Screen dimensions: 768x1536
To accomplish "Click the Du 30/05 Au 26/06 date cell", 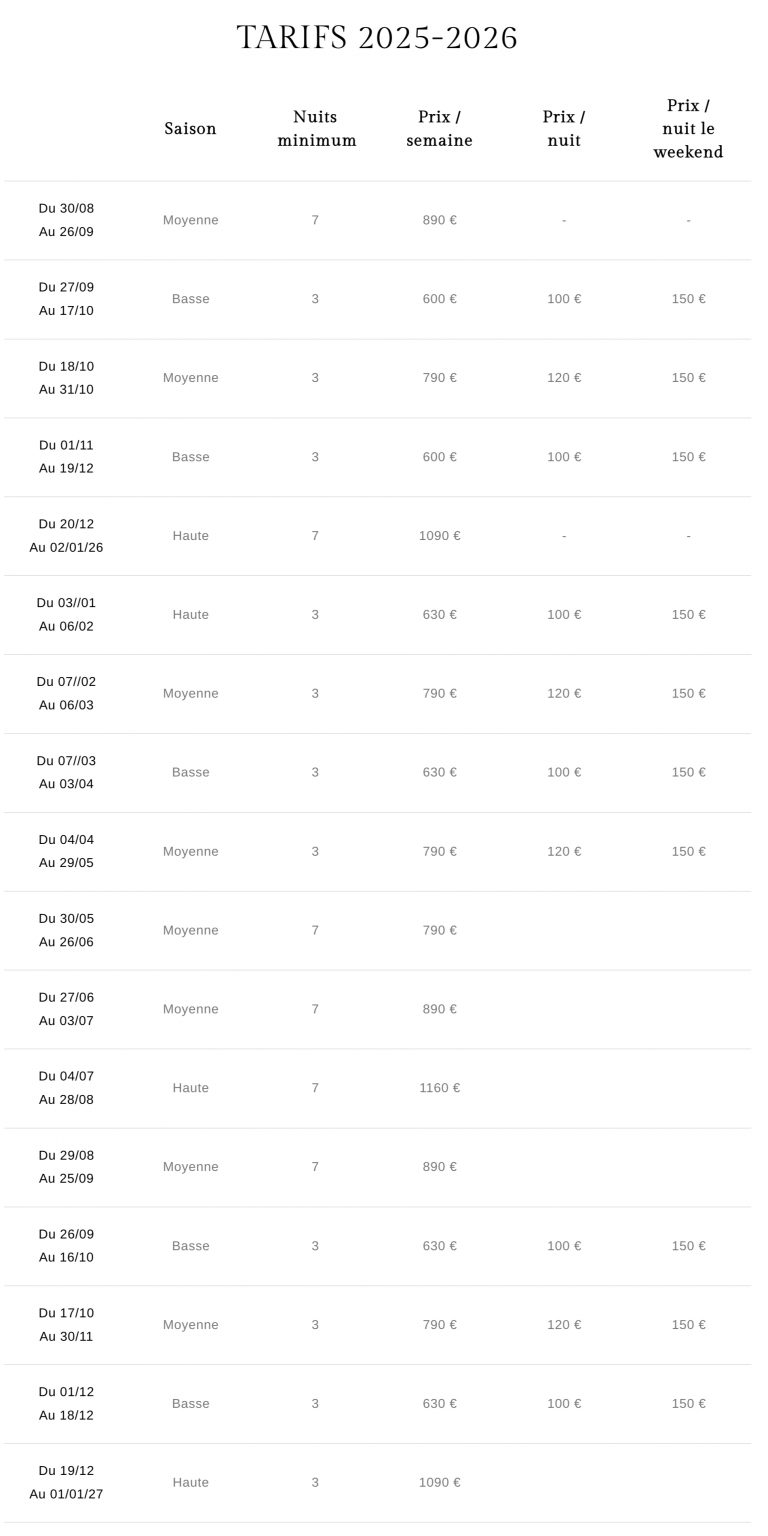I will [66, 930].
